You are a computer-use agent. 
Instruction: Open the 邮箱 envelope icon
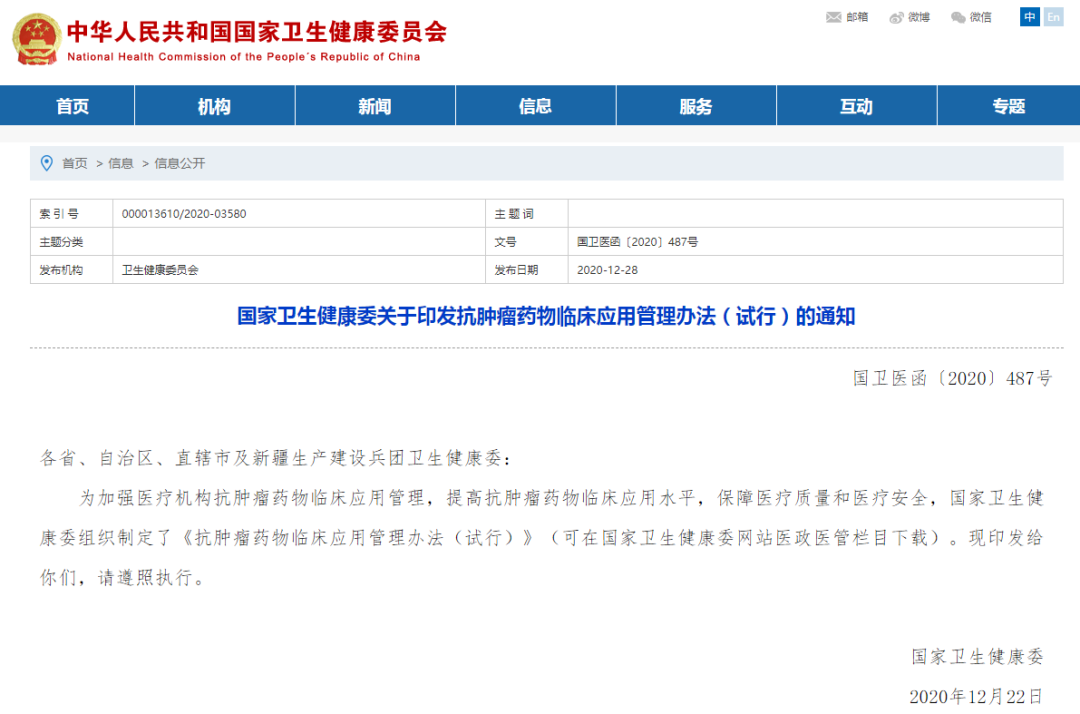833,17
